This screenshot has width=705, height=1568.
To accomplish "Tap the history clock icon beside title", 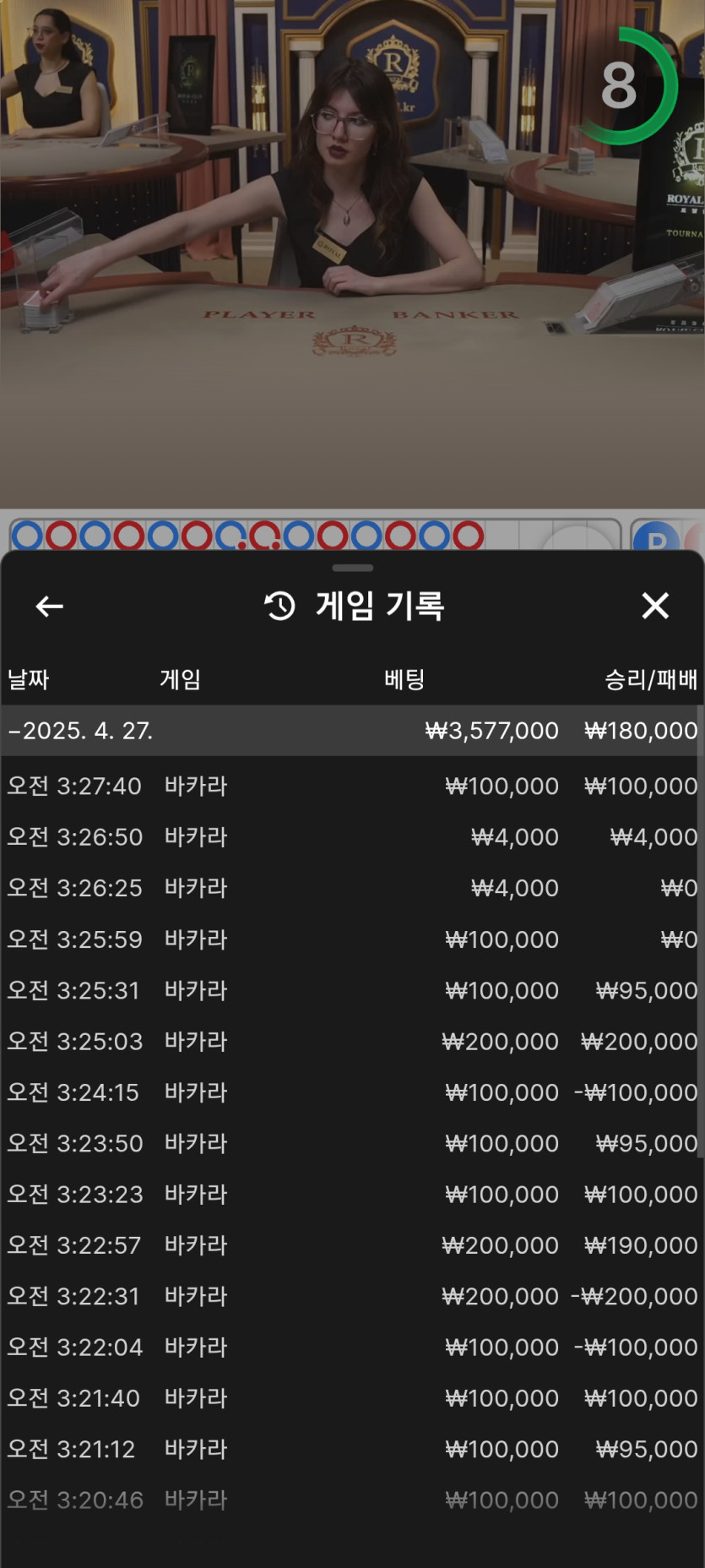I will (280, 606).
